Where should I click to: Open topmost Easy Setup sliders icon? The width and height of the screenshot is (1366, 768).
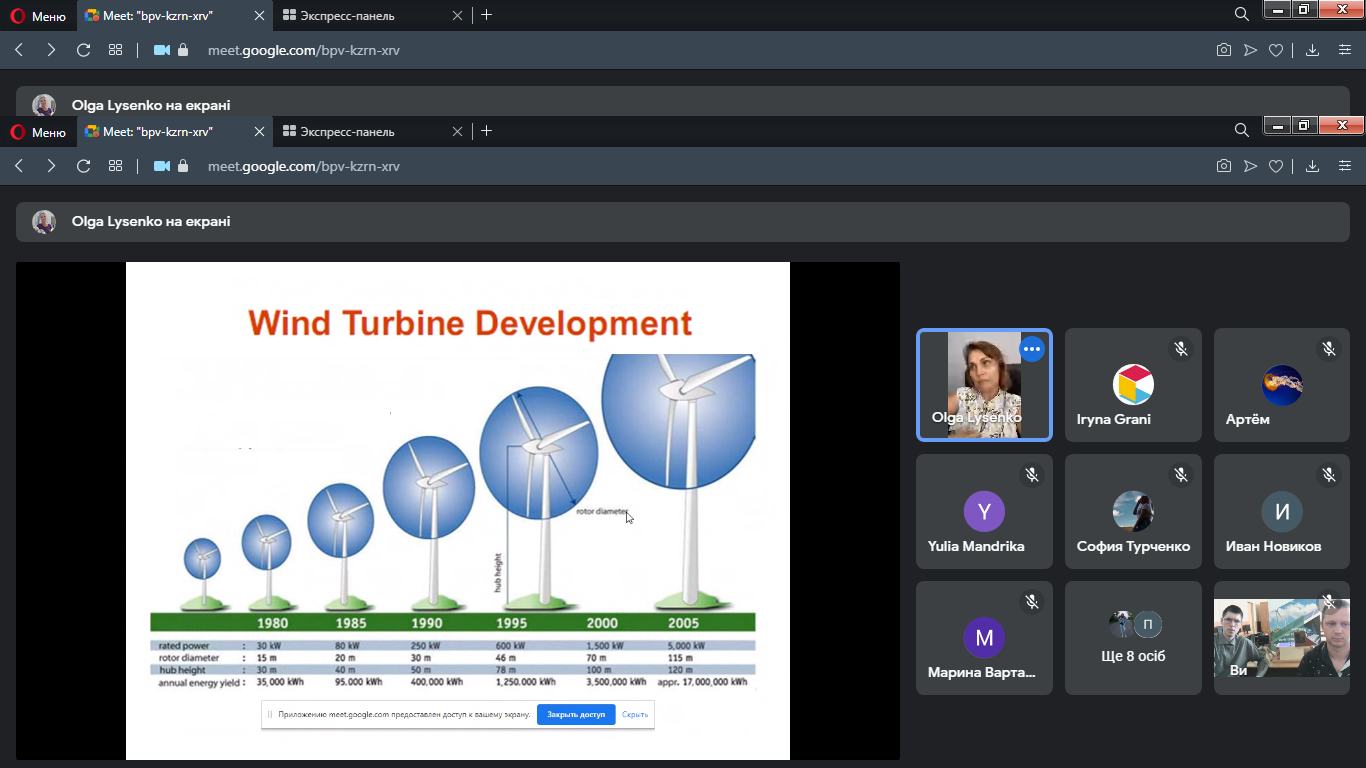tap(1345, 50)
